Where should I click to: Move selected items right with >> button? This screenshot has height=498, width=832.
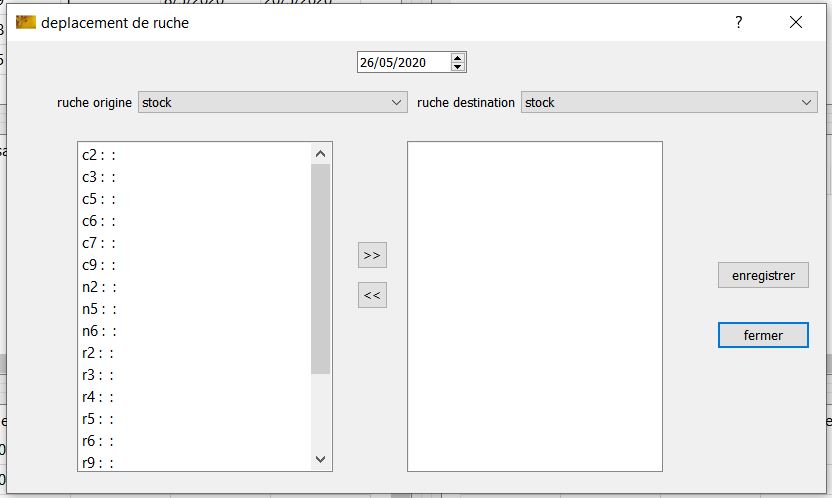372,255
